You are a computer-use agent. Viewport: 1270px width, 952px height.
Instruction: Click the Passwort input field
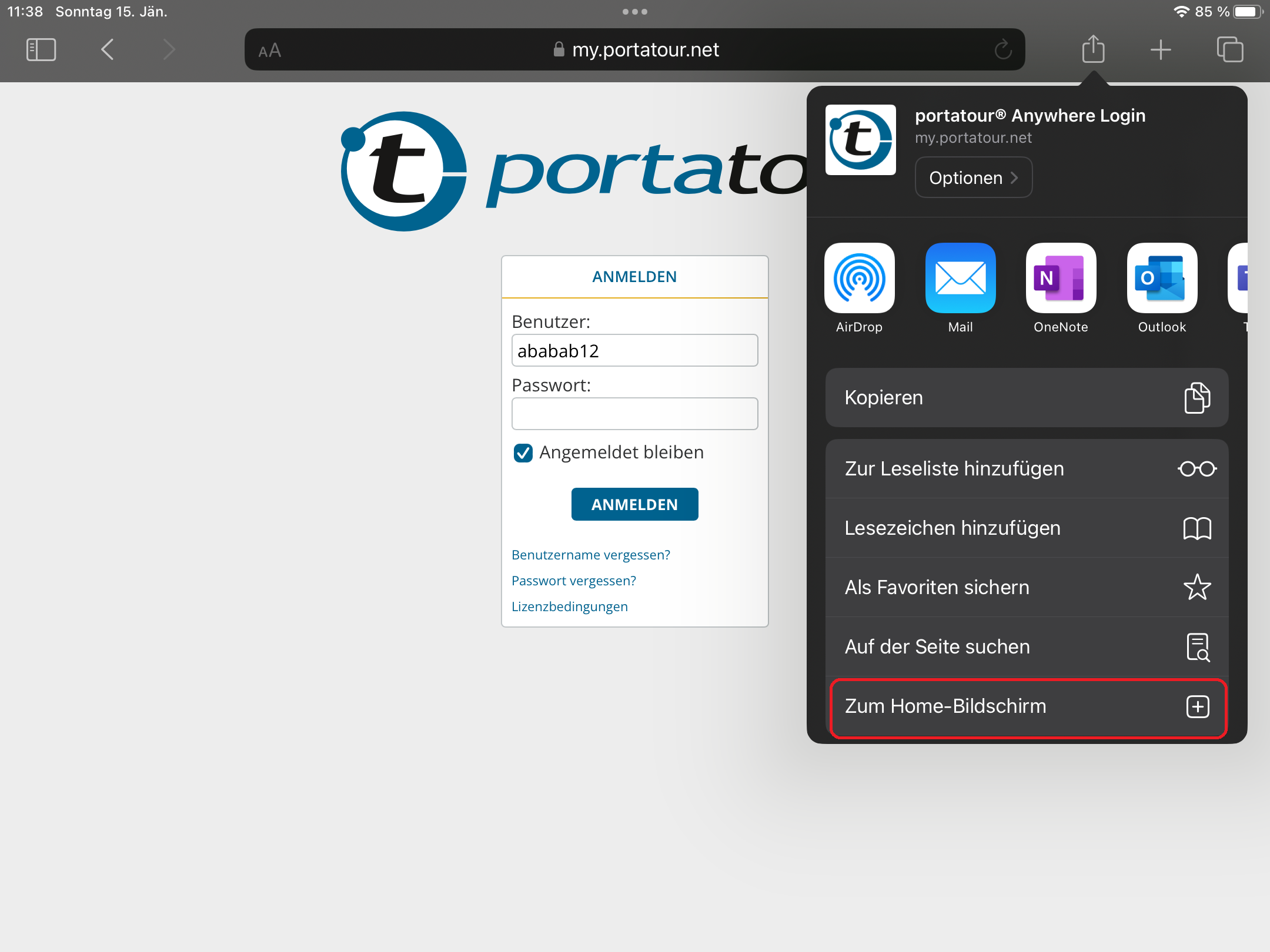pos(634,414)
